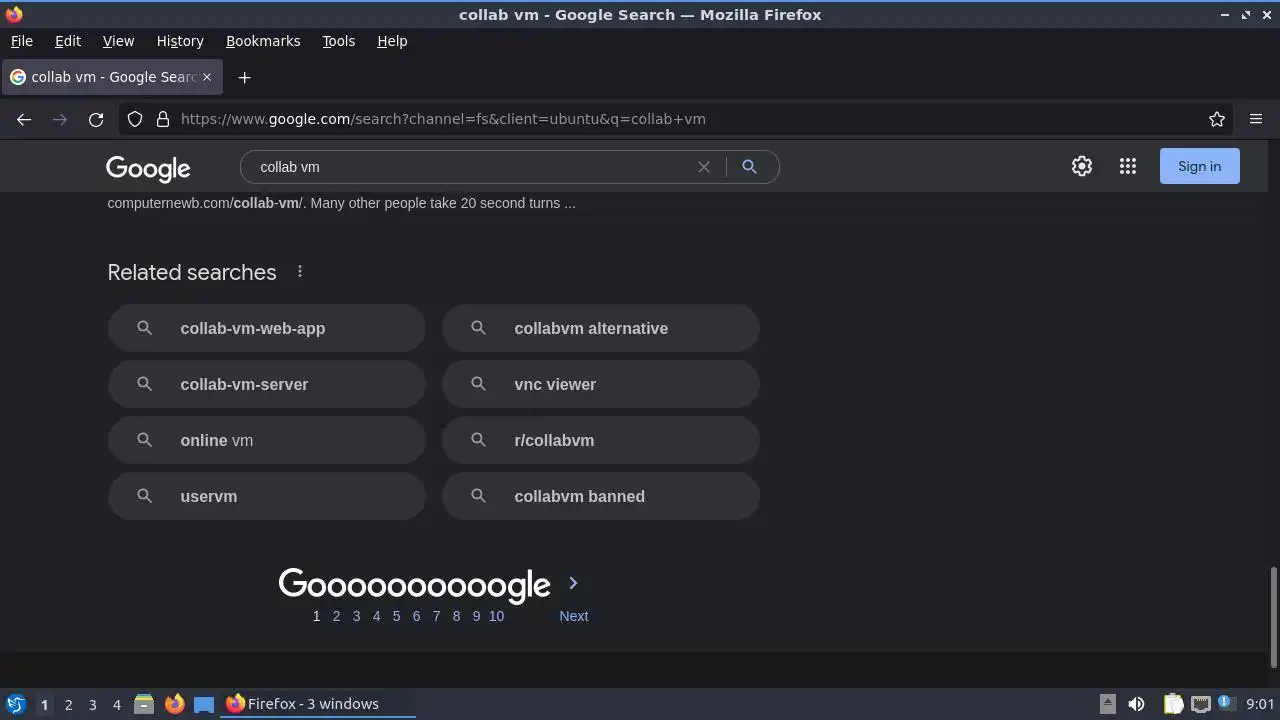Open the taskbar start menu icon
The height and width of the screenshot is (720, 1280).
pyautogui.click(x=16, y=704)
